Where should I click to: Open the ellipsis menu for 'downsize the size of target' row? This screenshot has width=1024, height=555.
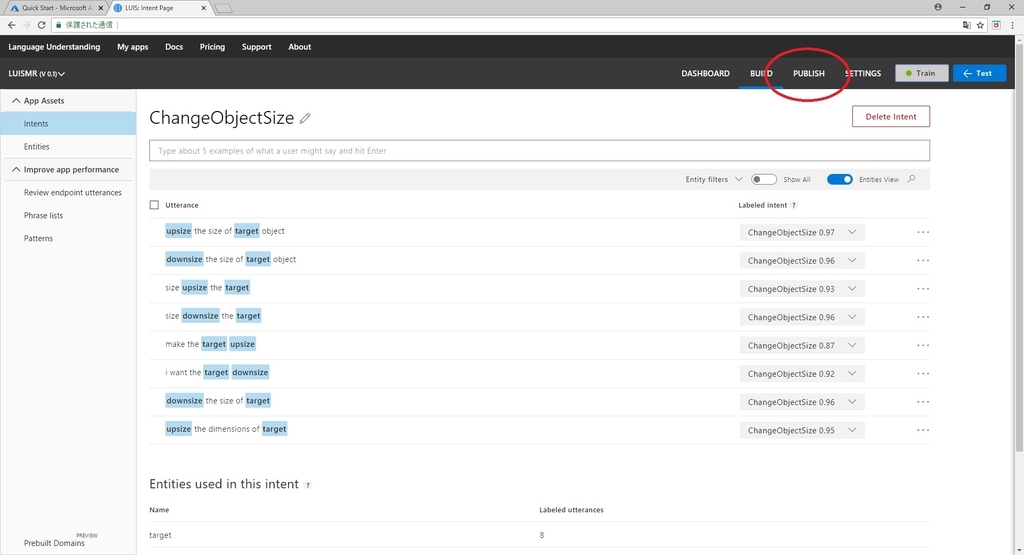click(x=923, y=402)
